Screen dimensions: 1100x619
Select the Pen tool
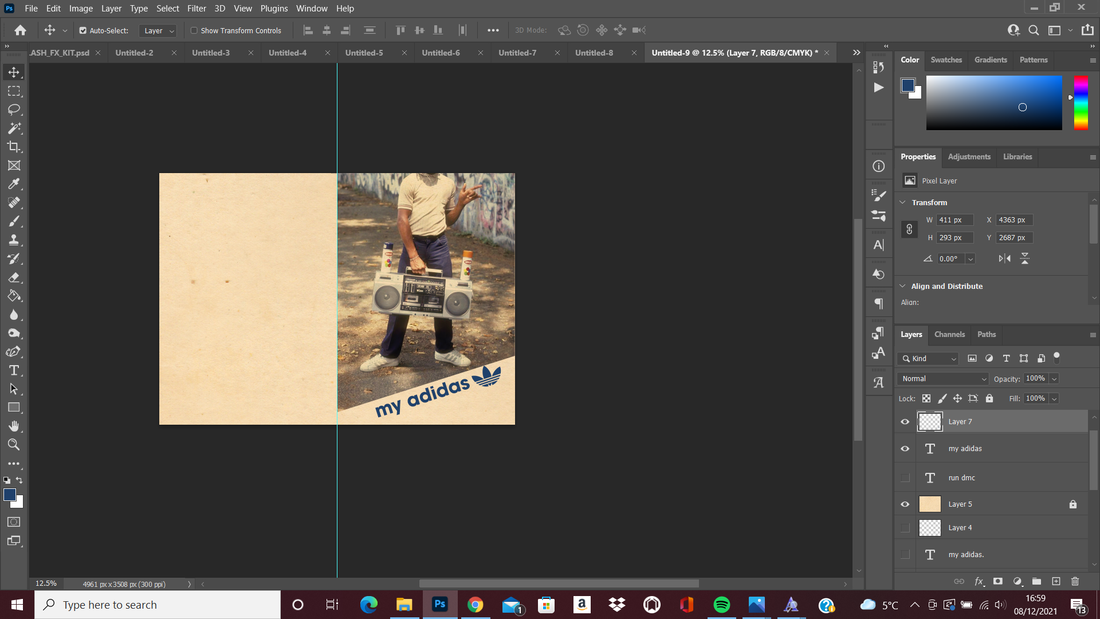pos(14,352)
